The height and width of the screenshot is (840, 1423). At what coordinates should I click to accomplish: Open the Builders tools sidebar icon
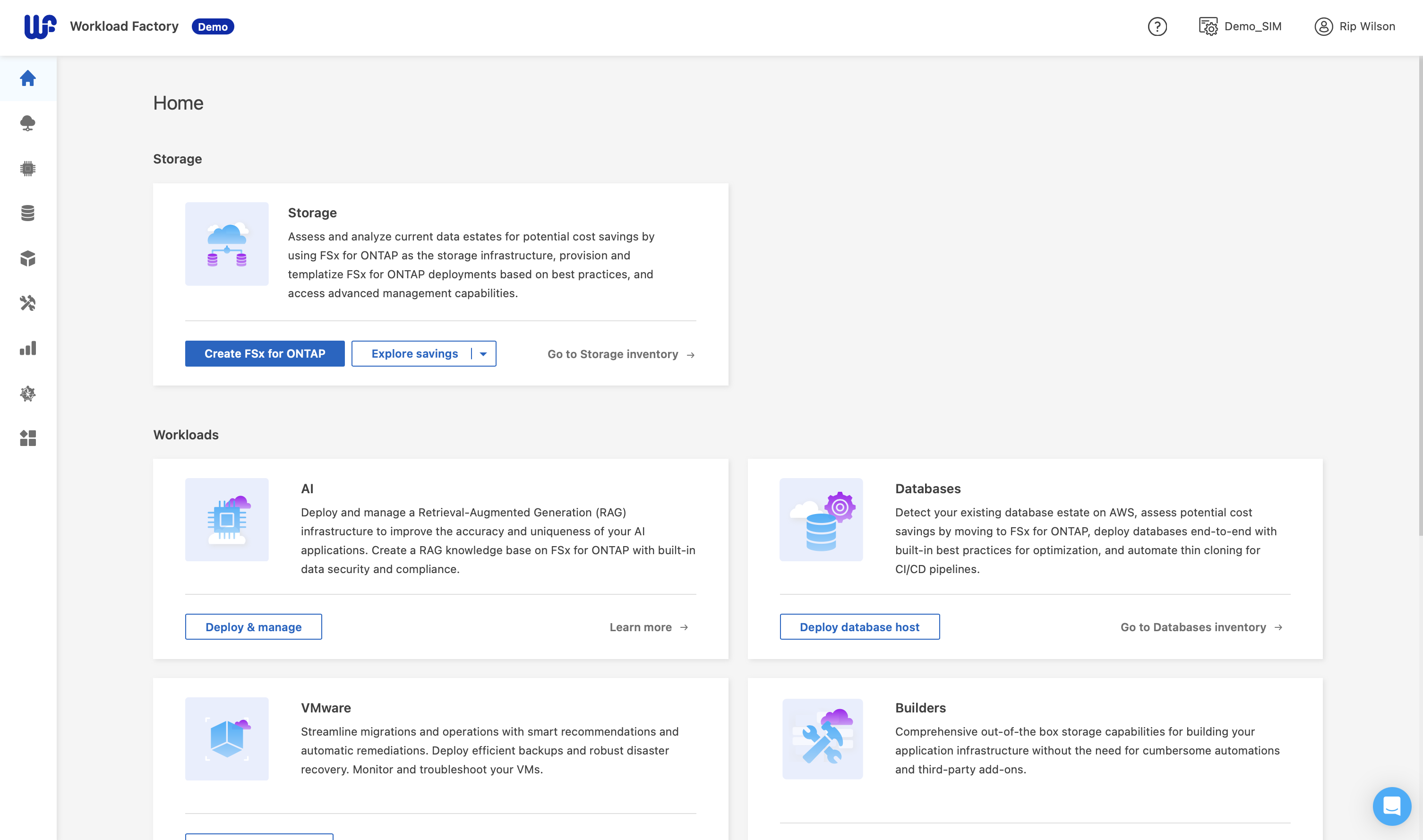click(x=28, y=303)
